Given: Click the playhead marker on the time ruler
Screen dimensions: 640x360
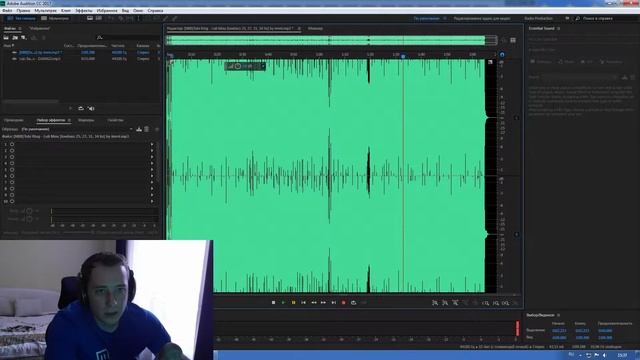Looking at the screenshot, I should coord(403,56).
